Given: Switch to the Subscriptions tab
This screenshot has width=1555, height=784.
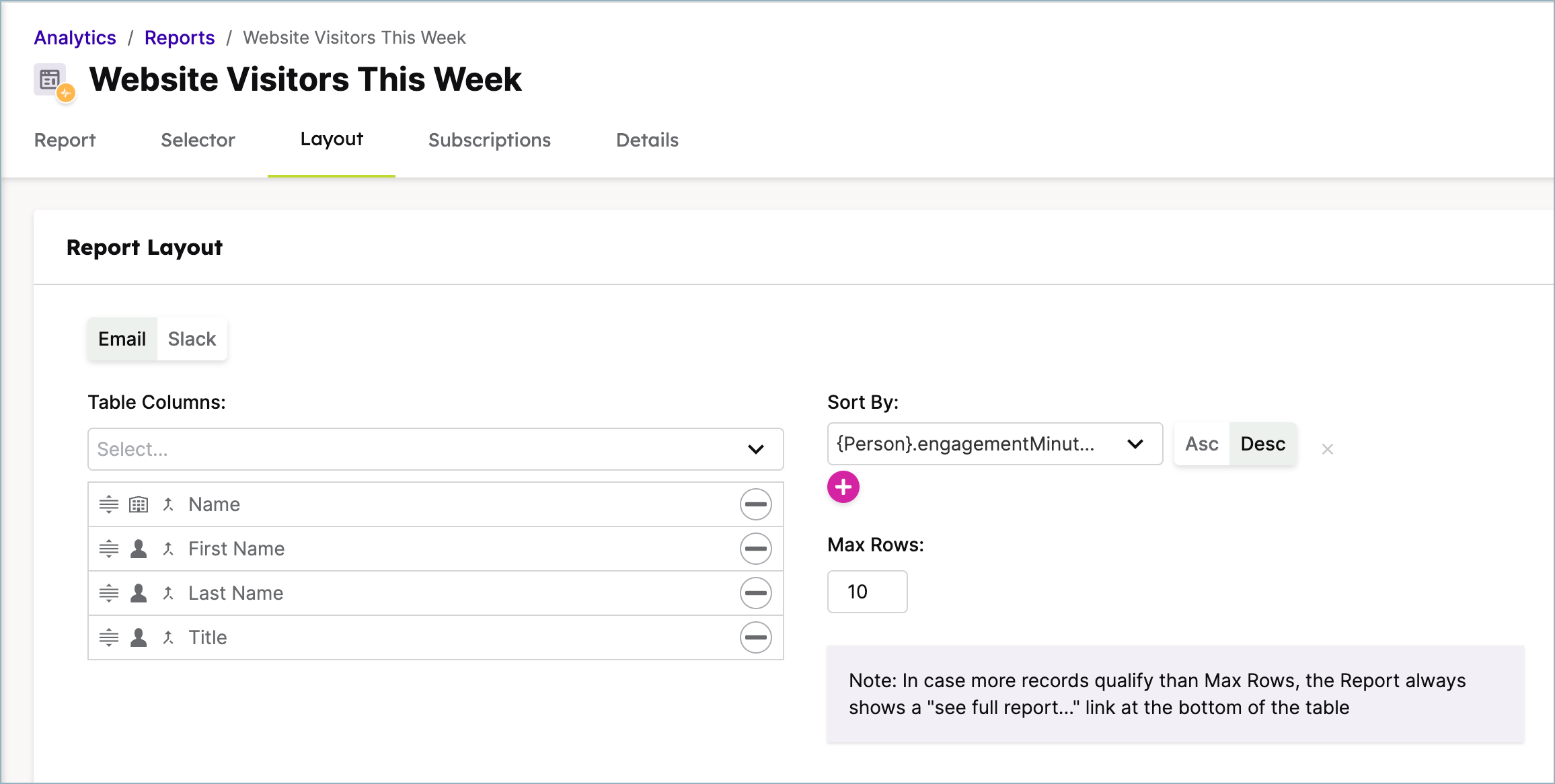Looking at the screenshot, I should coord(490,140).
